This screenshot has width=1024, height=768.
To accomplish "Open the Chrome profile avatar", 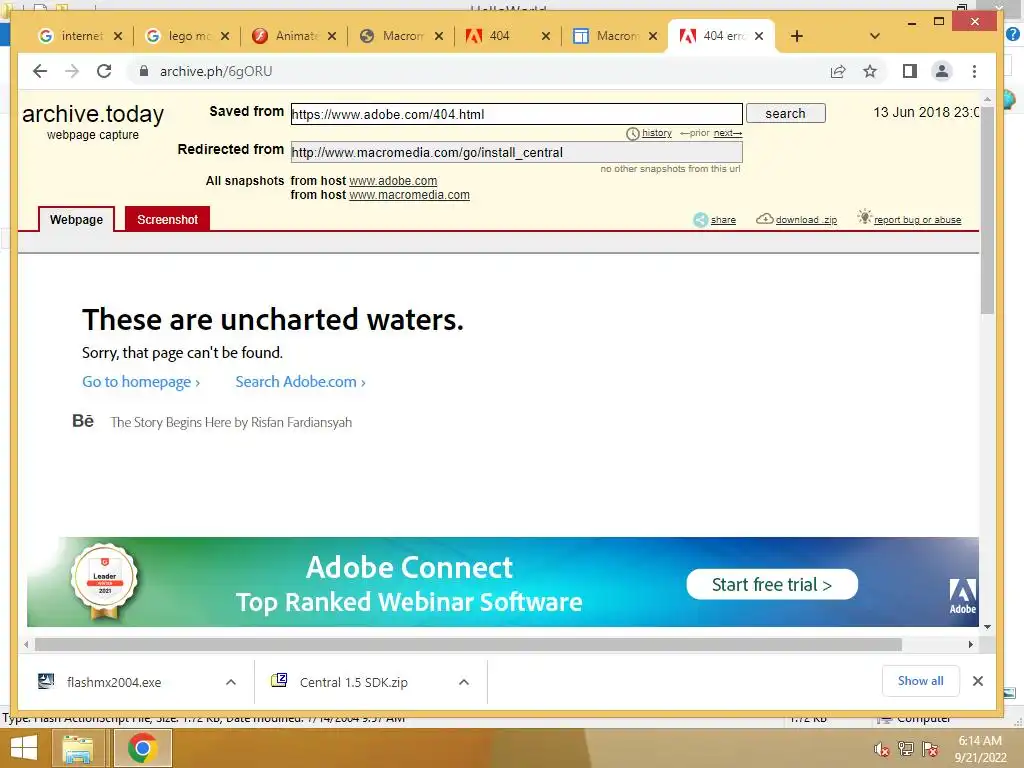I will coord(942,71).
